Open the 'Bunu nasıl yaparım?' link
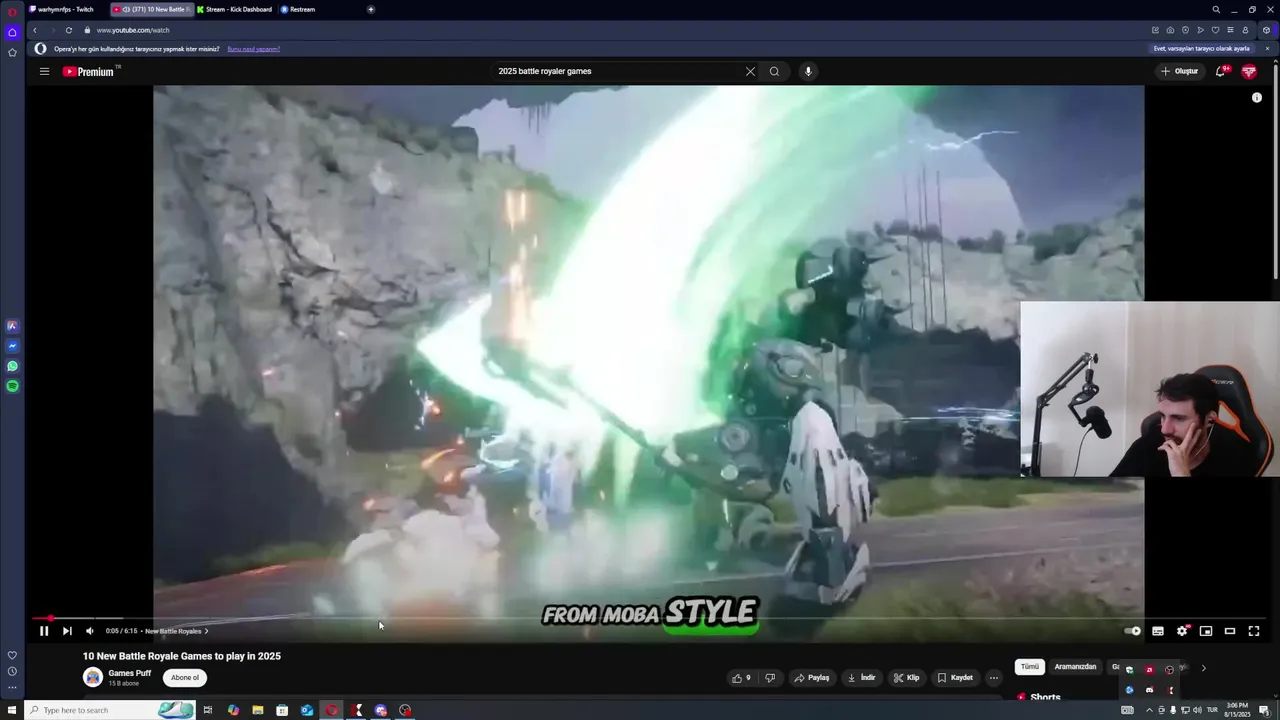The width and height of the screenshot is (1280, 720). pyautogui.click(x=253, y=49)
